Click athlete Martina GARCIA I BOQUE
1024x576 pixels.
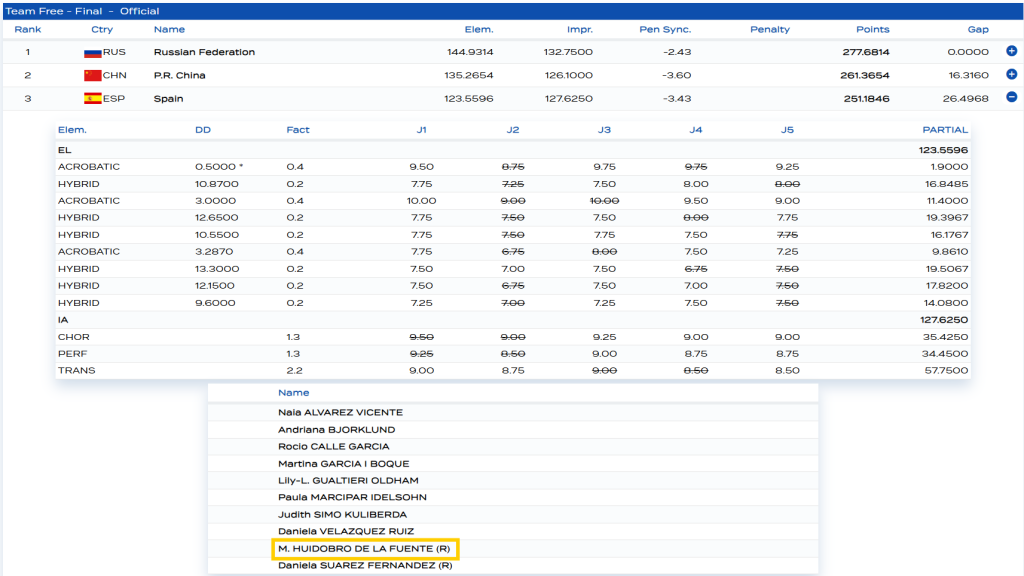344,464
